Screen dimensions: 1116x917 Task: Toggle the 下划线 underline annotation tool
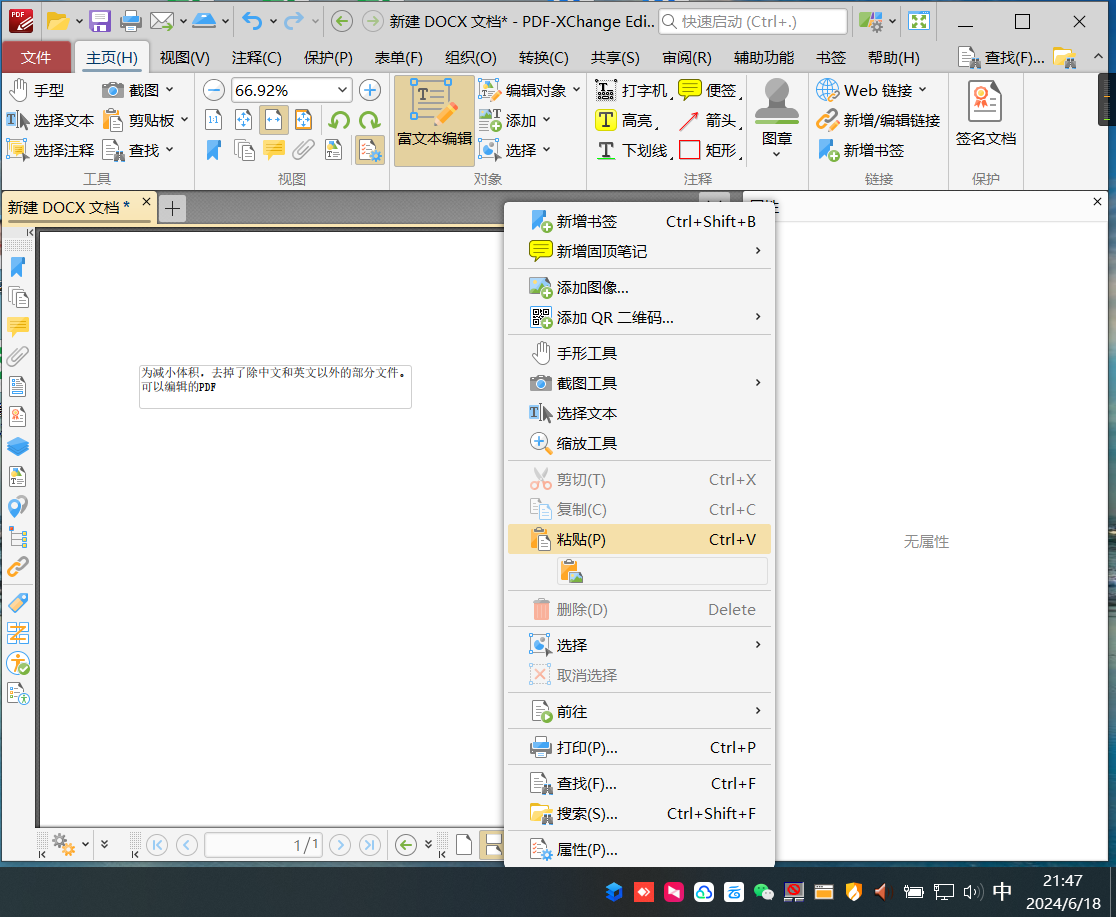click(631, 150)
